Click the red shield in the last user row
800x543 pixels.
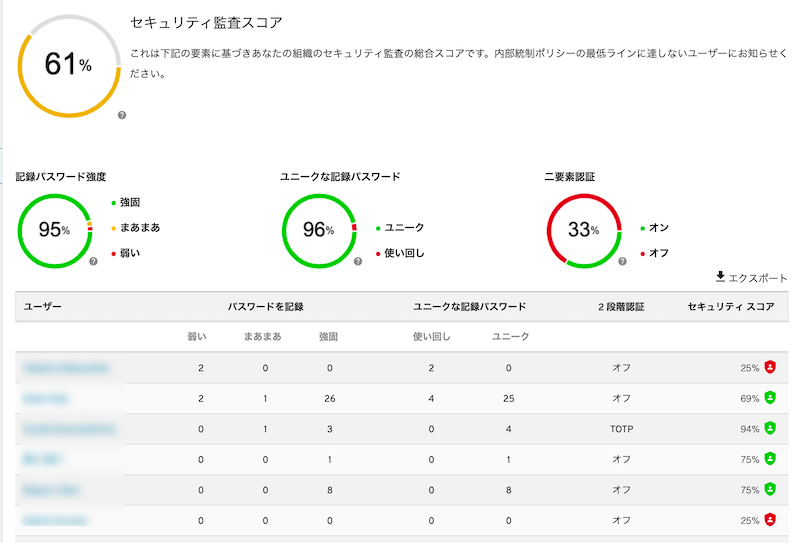pyautogui.click(x=770, y=520)
